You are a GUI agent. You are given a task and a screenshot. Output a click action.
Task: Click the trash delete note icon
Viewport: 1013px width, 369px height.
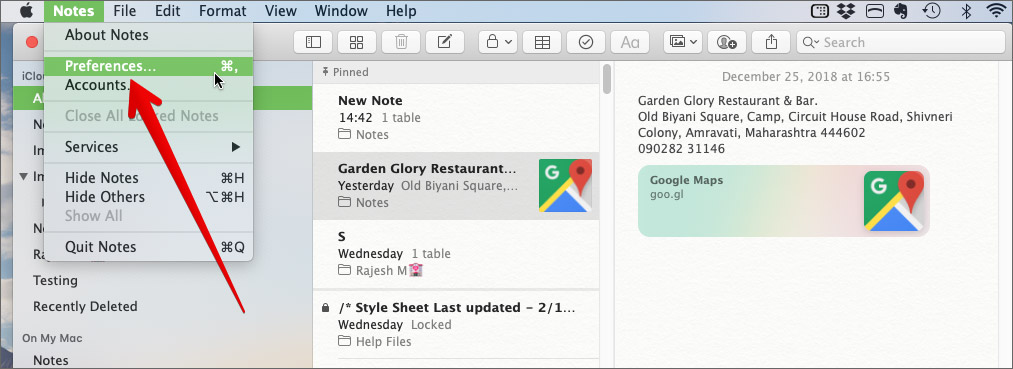pos(401,42)
